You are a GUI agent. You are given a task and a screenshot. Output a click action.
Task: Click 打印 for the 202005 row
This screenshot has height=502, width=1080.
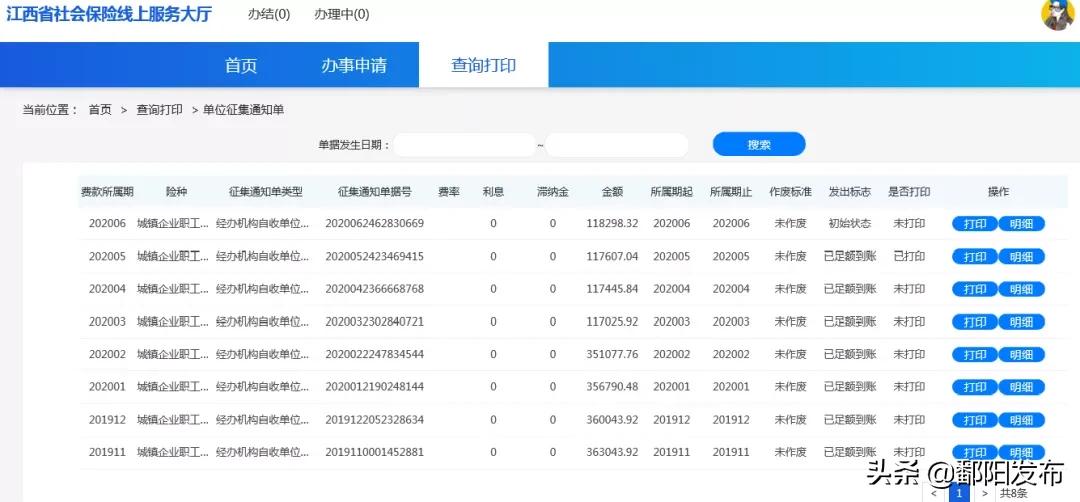tap(975, 257)
